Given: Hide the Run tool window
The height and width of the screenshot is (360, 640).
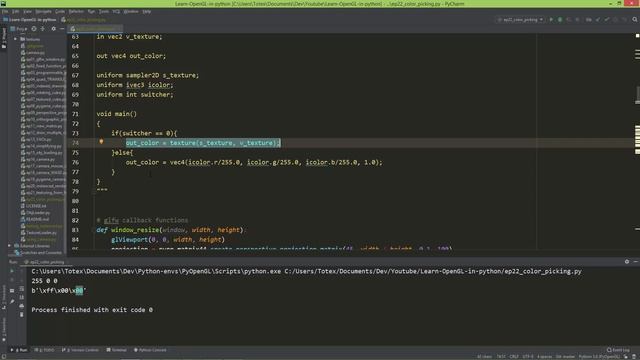Looking at the screenshot, I should click(x=636, y=262).
